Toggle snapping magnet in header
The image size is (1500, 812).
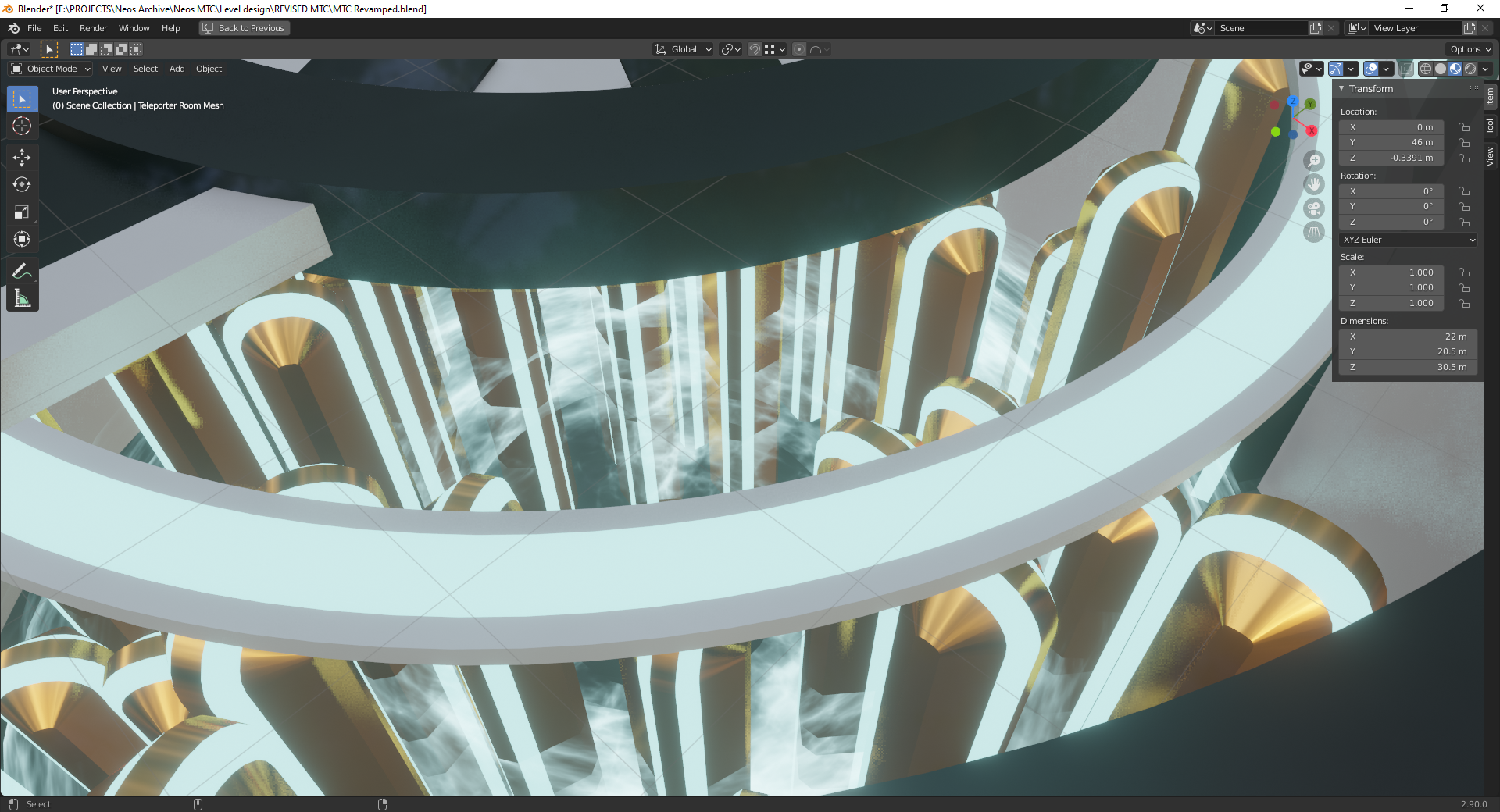tap(754, 49)
